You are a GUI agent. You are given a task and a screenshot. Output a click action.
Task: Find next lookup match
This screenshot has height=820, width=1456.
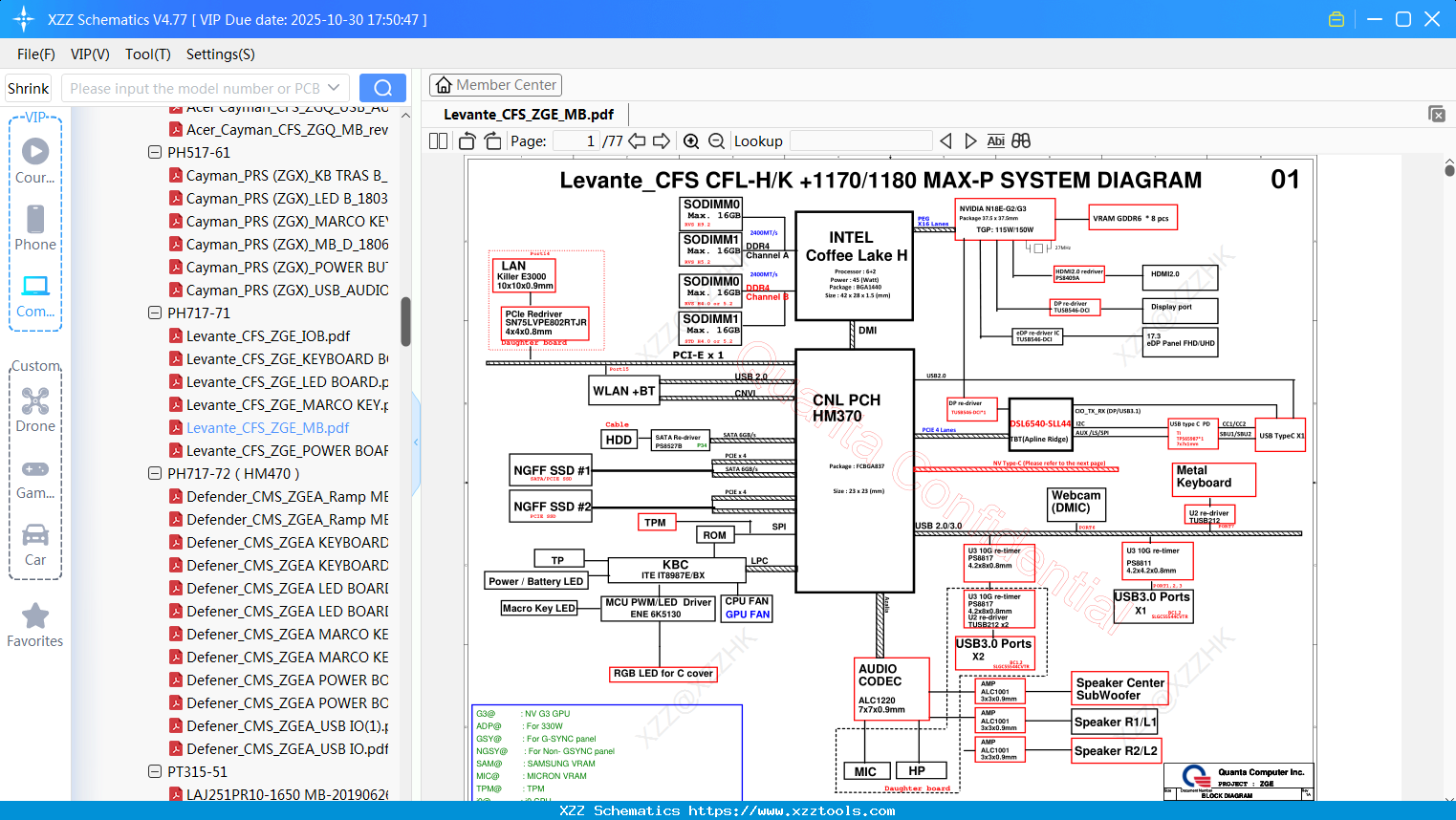point(970,141)
